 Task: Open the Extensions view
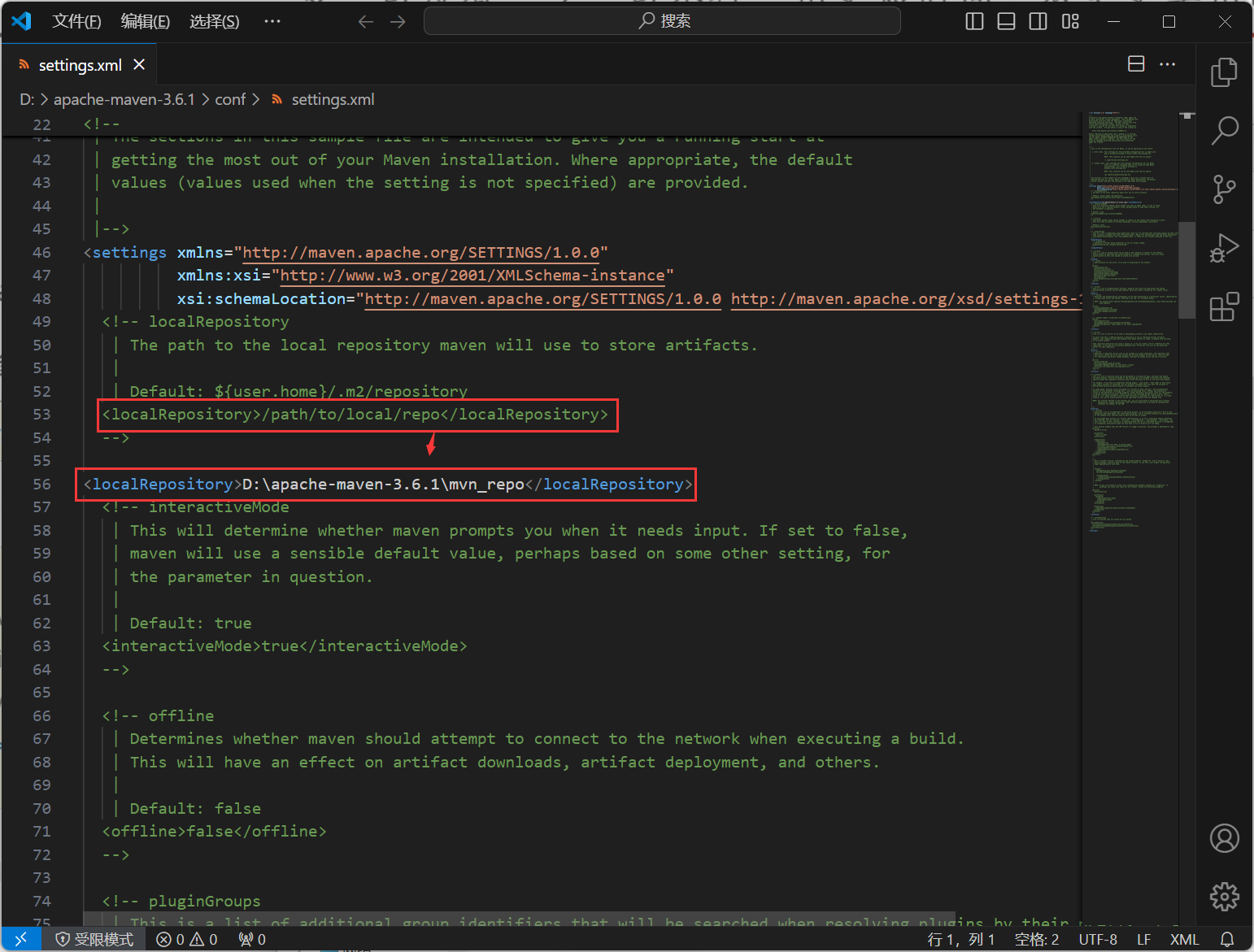(x=1224, y=307)
